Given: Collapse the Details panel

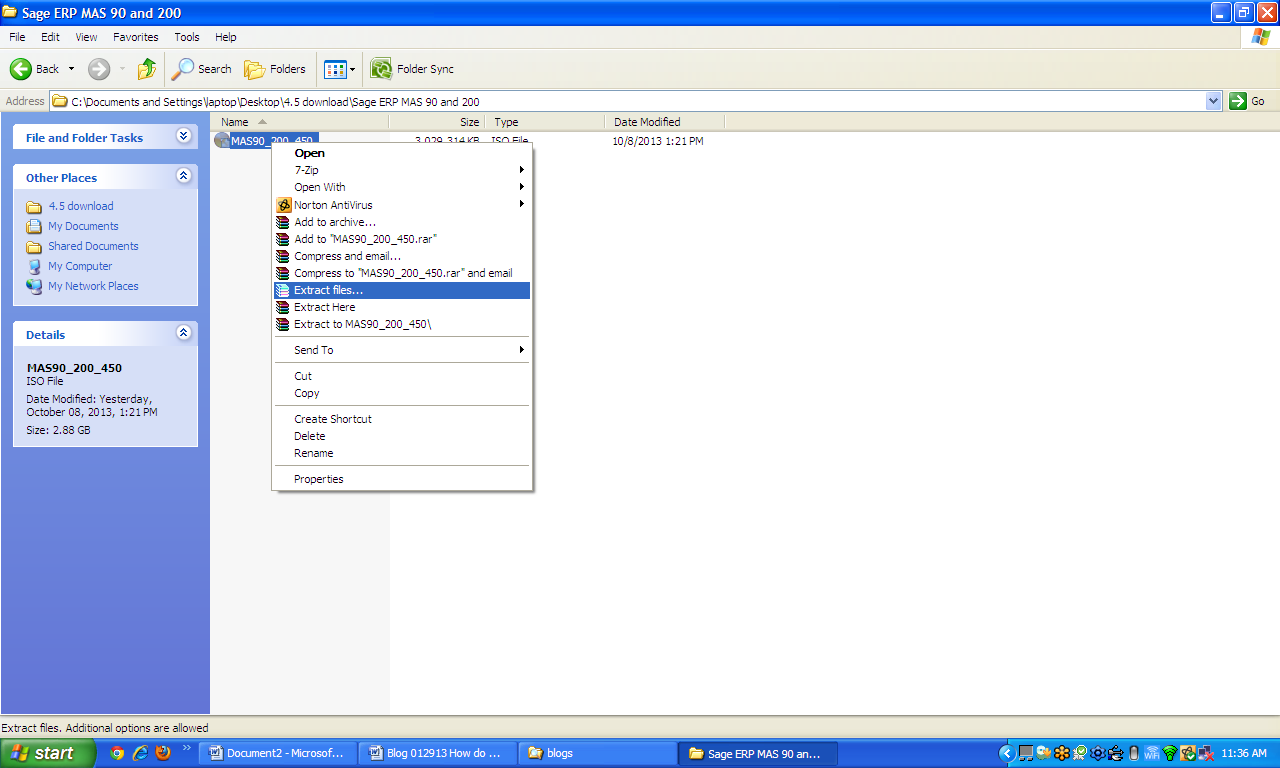Looking at the screenshot, I should [183, 333].
